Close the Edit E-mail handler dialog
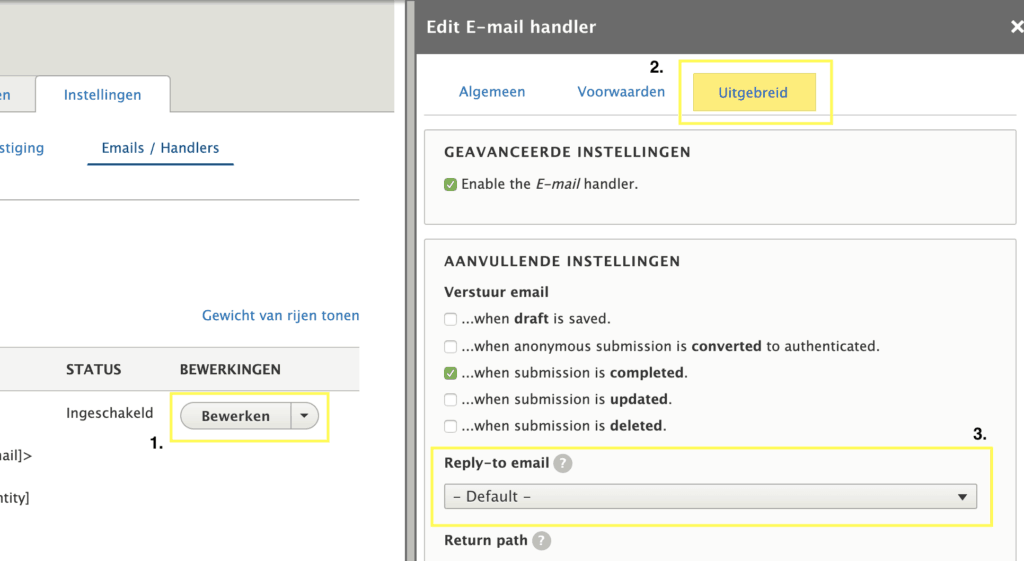1024x561 pixels. [1016, 27]
